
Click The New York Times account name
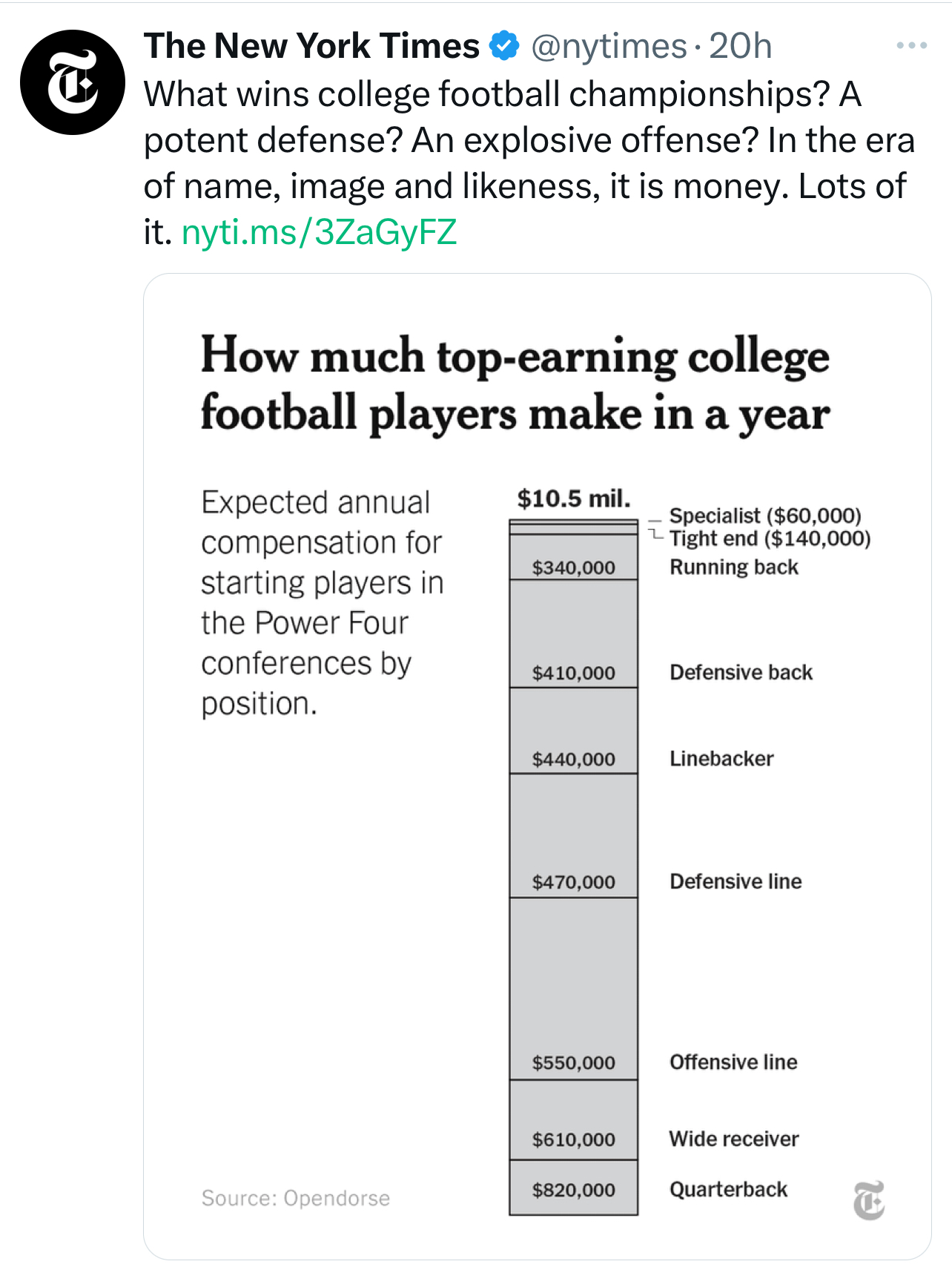point(312,46)
